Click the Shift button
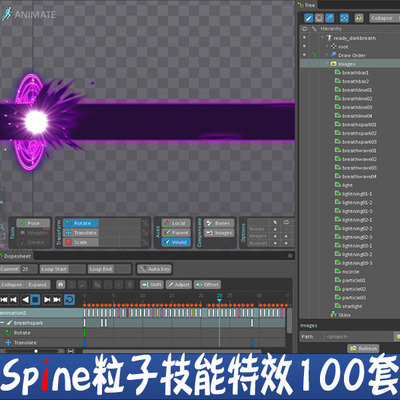This screenshot has height=400, width=400. [x=152, y=285]
